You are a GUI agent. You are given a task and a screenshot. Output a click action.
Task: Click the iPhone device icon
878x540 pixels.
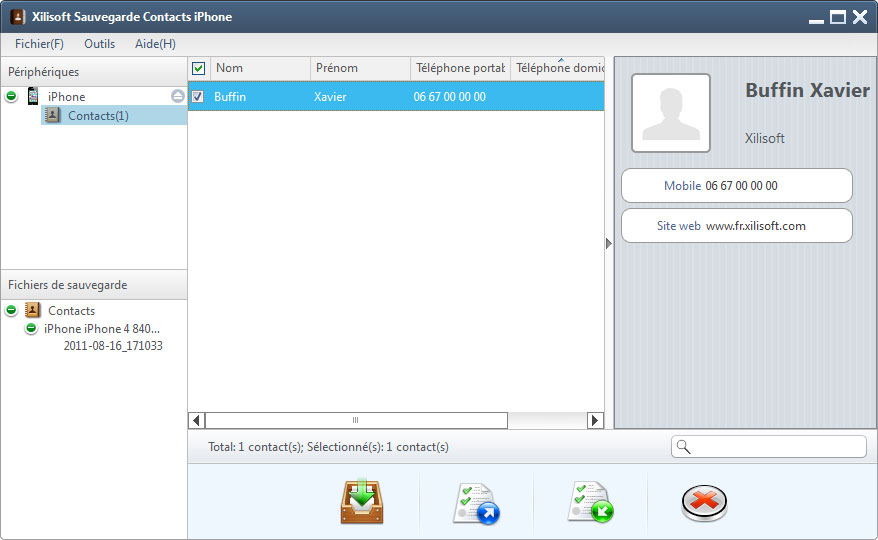coord(33,96)
